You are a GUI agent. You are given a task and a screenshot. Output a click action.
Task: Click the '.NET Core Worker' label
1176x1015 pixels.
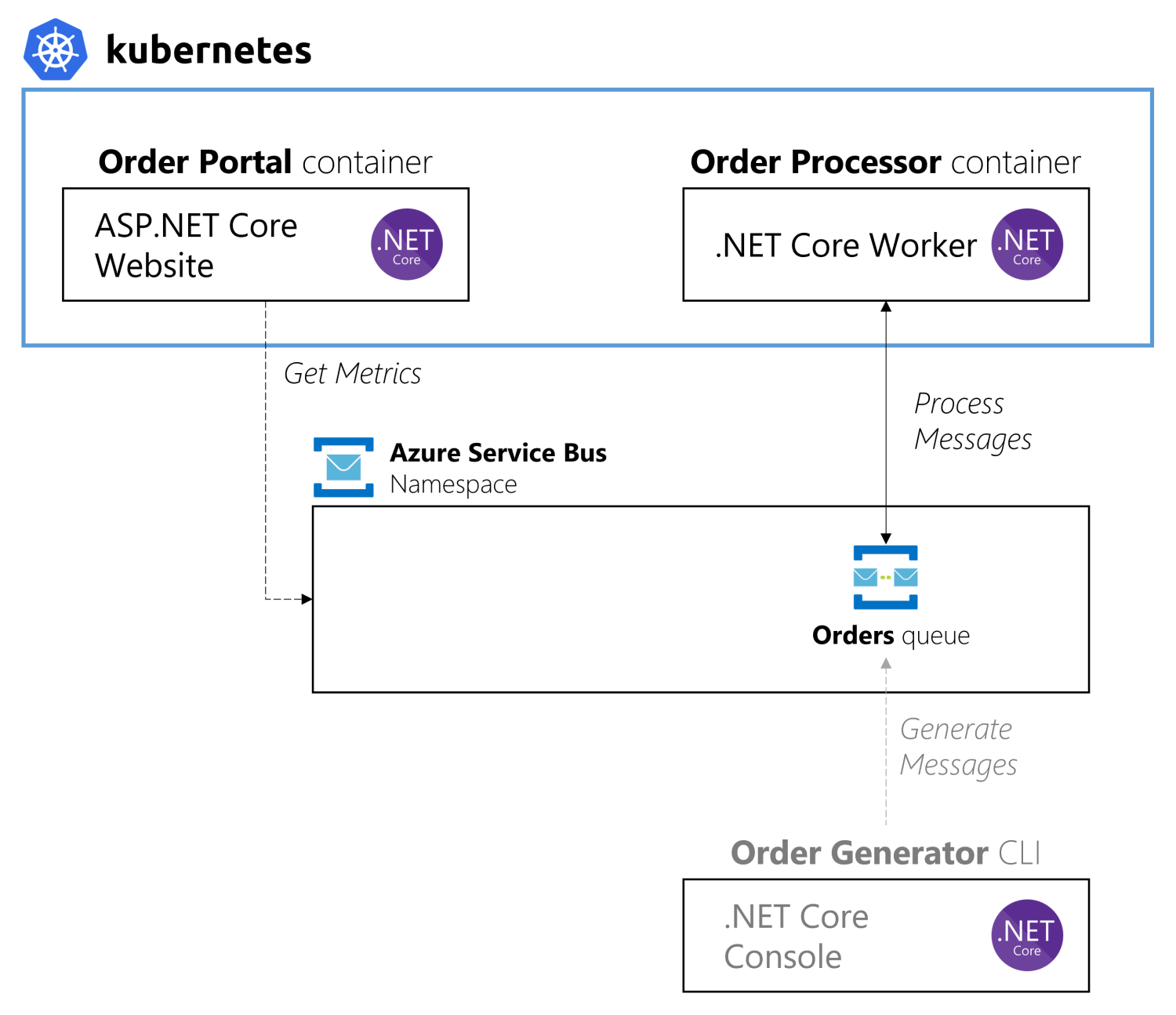[x=846, y=245]
